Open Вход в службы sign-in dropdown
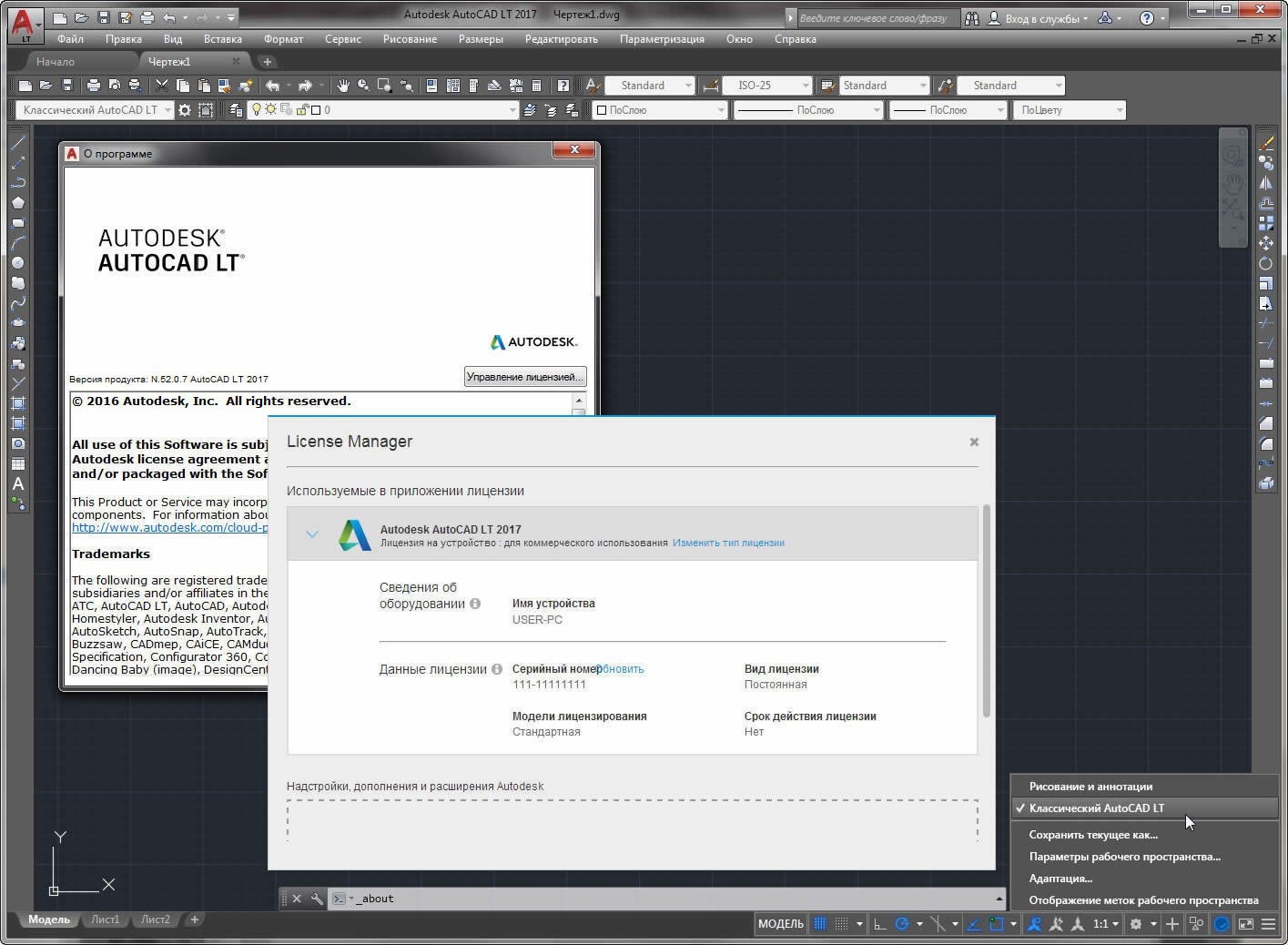 tap(1038, 18)
